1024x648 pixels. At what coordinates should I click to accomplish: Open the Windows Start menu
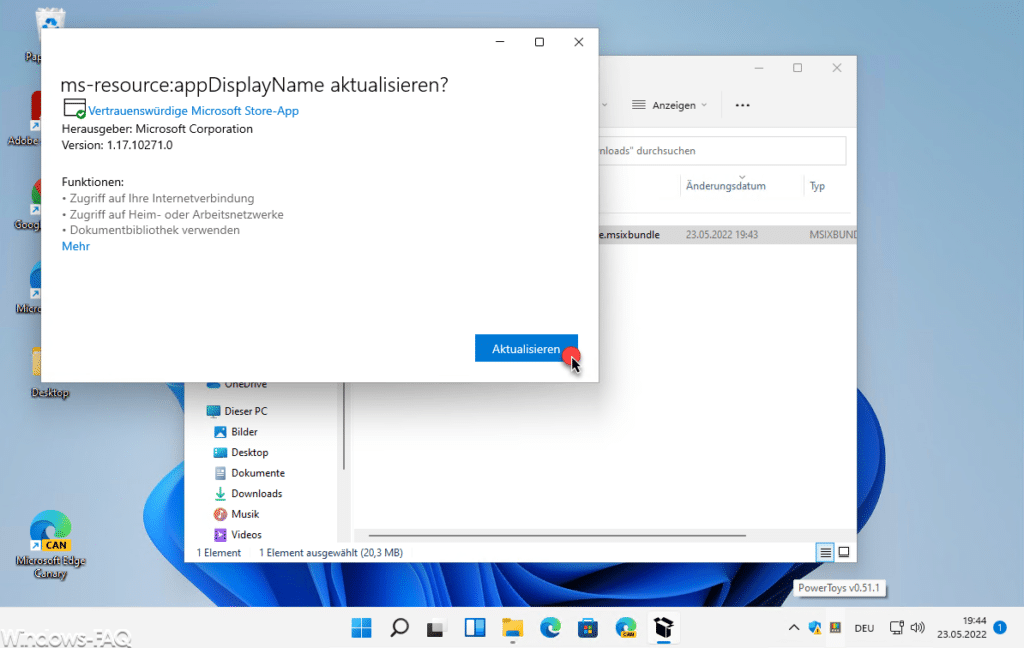point(361,628)
